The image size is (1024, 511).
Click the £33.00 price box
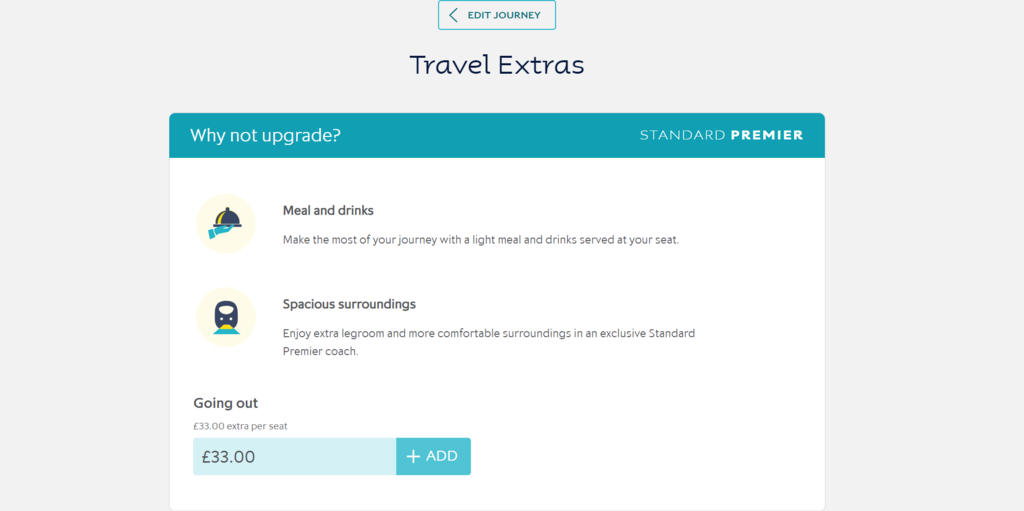pos(294,456)
